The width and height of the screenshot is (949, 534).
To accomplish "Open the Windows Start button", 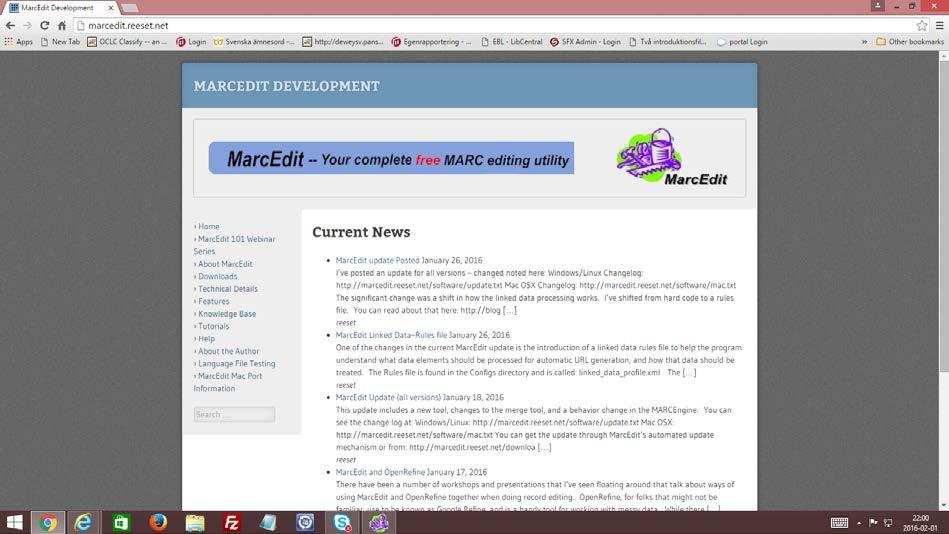I will pos(15,522).
